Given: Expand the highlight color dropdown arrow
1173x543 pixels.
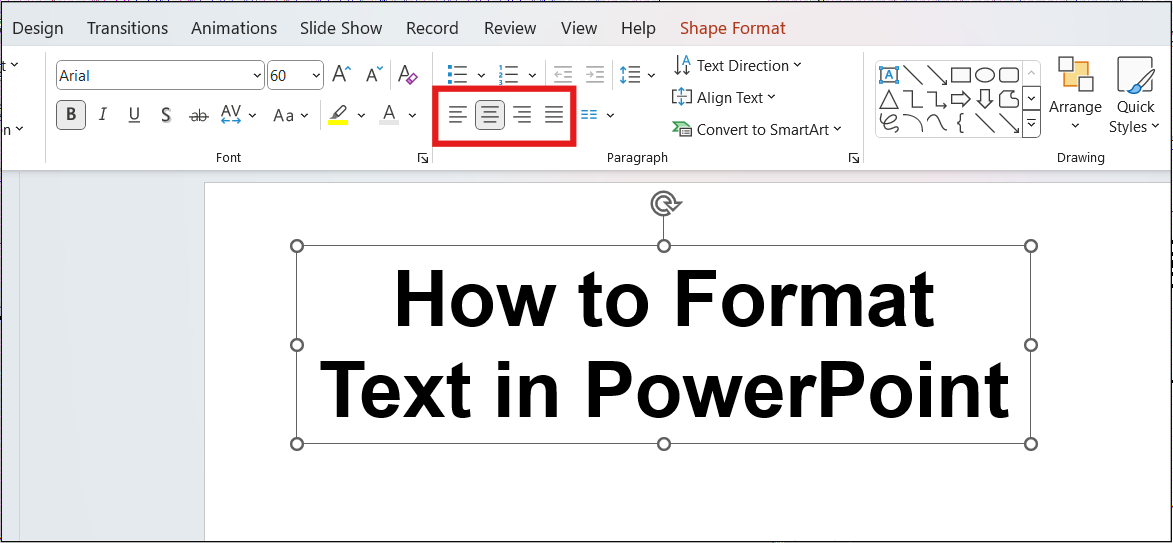Looking at the screenshot, I should point(361,115).
